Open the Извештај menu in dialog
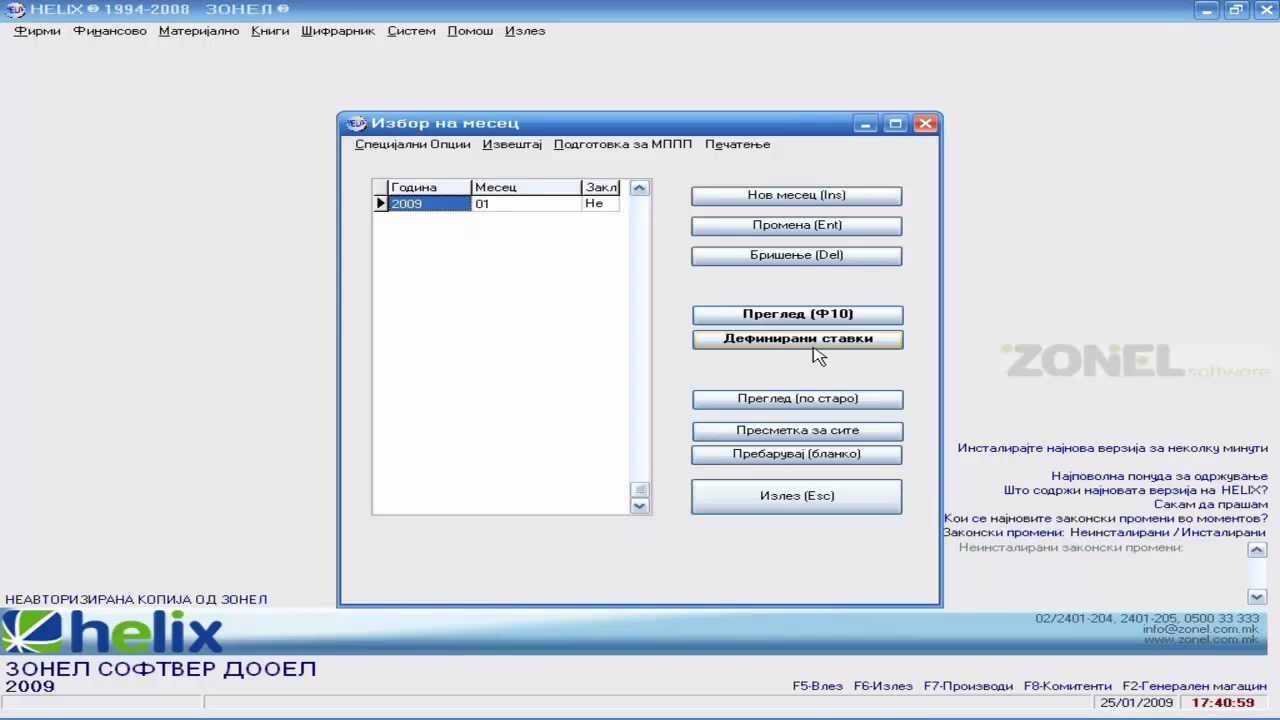Screen dimensions: 1280x720 pyautogui.click(x=512, y=144)
